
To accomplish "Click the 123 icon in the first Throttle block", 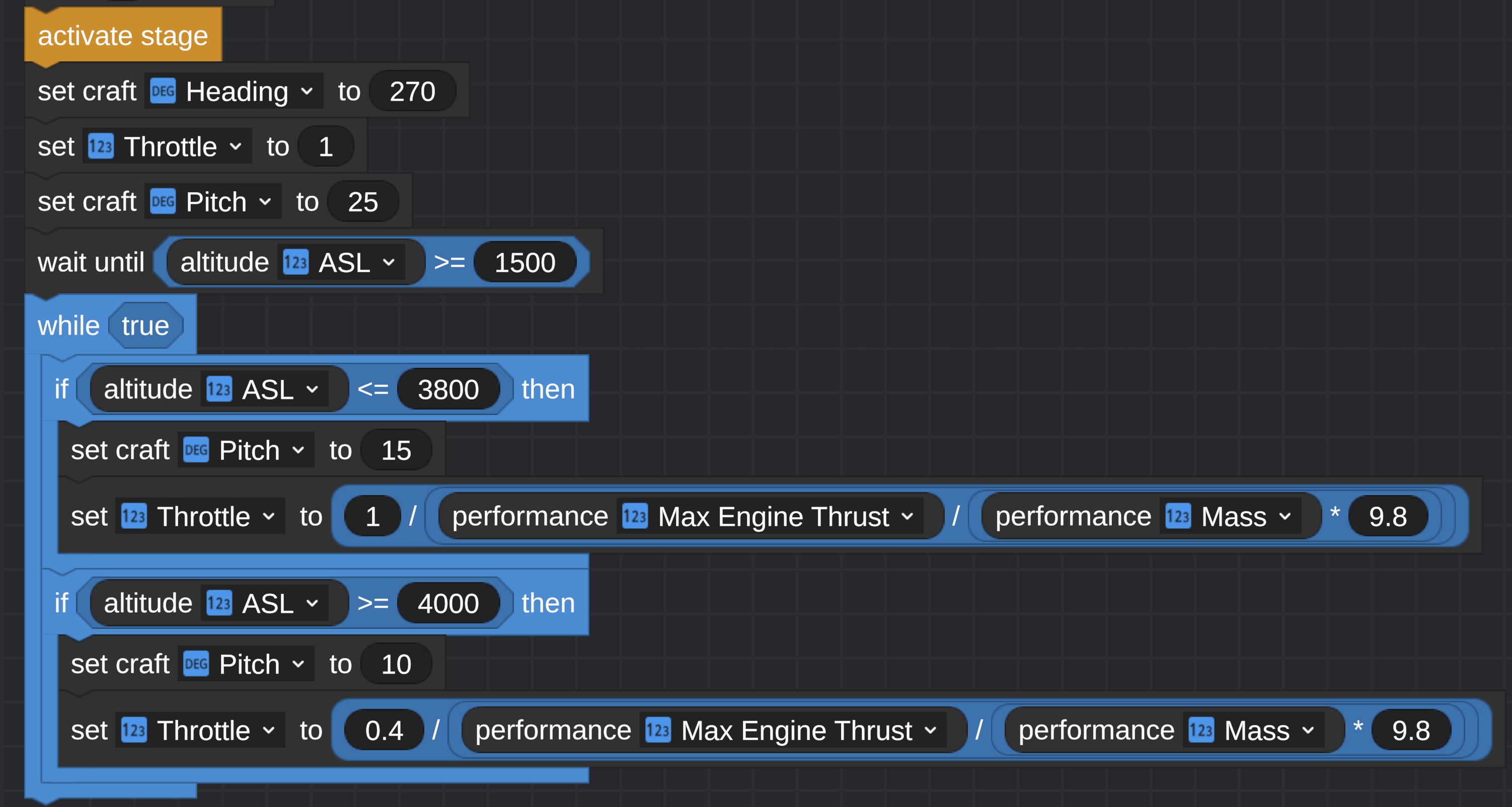I will pos(100,146).
